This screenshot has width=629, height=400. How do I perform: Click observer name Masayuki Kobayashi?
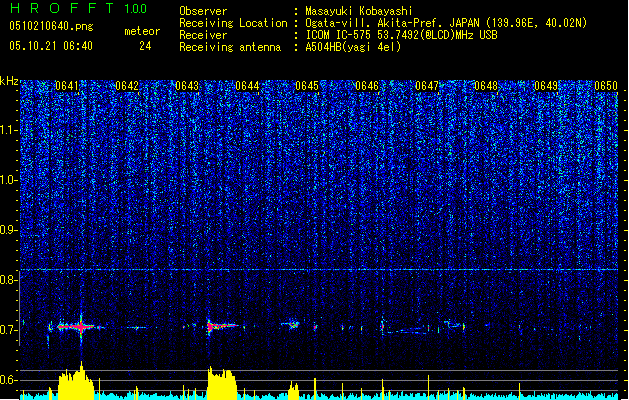359,11
